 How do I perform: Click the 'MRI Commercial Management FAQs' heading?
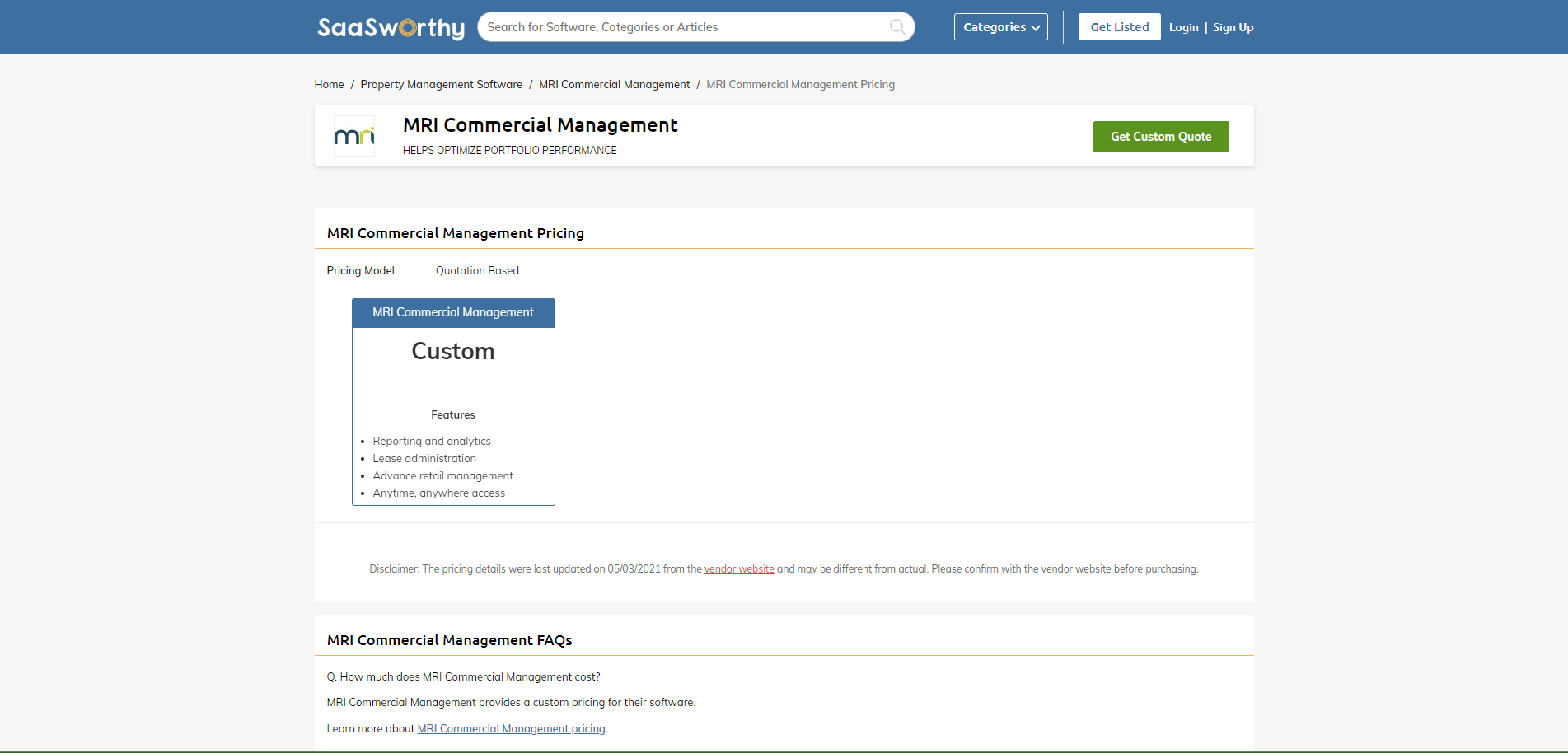tap(450, 640)
